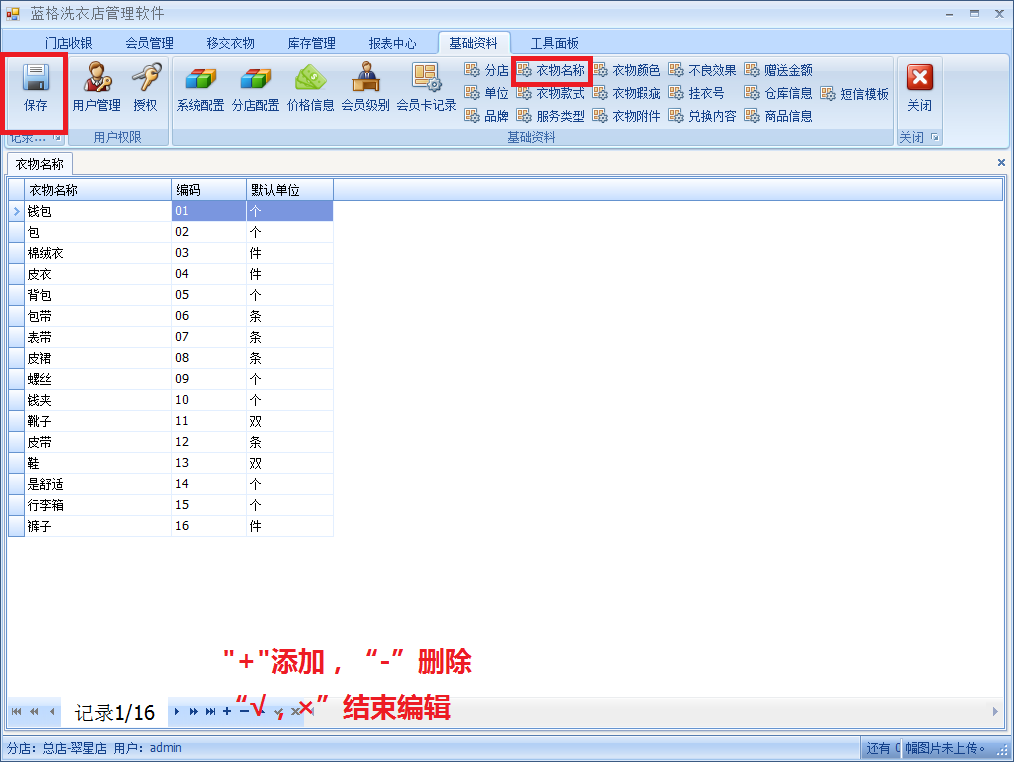Select the 表带 cell
The image size is (1014, 762).
tap(98, 337)
